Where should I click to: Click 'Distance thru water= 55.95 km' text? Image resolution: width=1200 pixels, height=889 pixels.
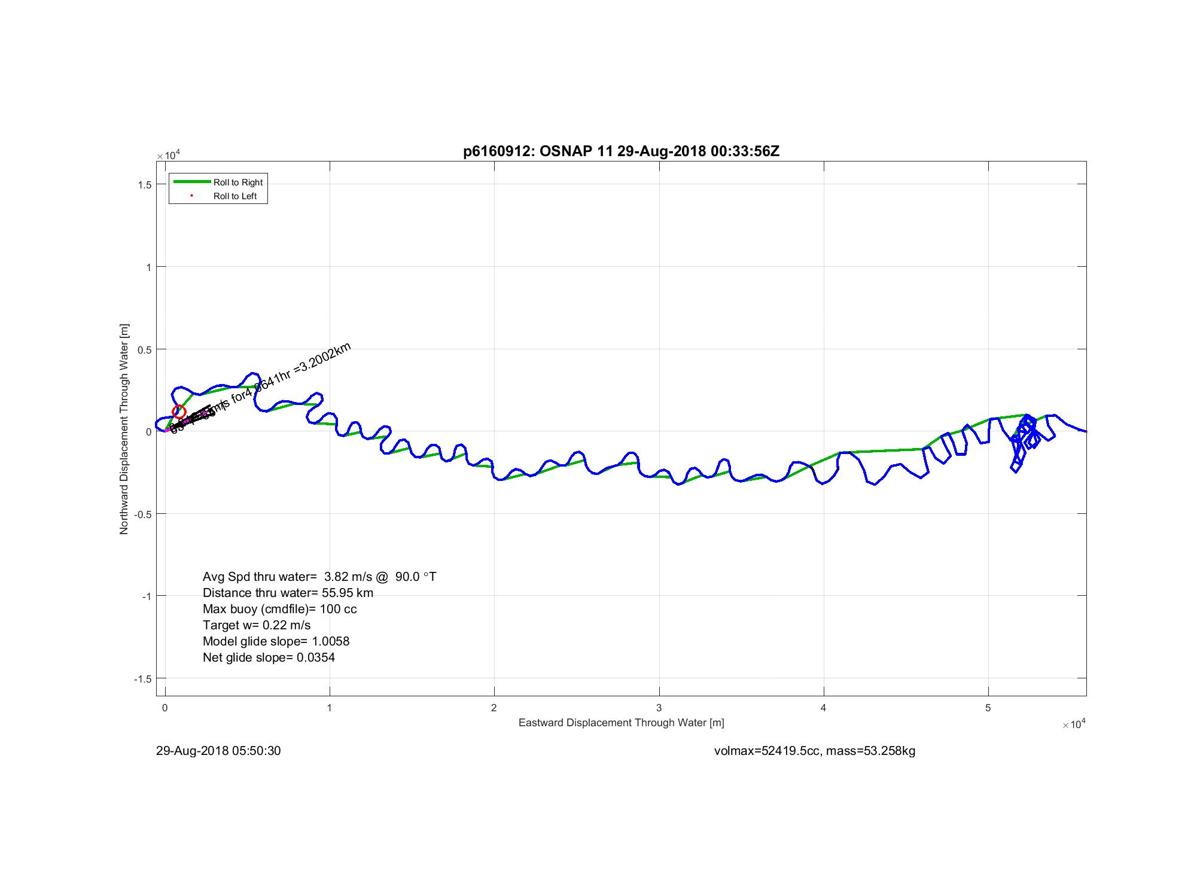[288, 593]
